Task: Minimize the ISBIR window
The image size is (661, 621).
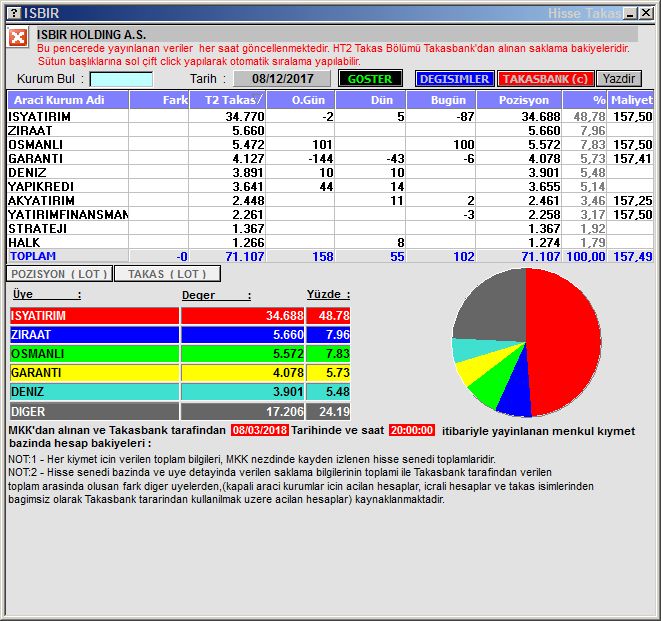Action: click(631, 13)
